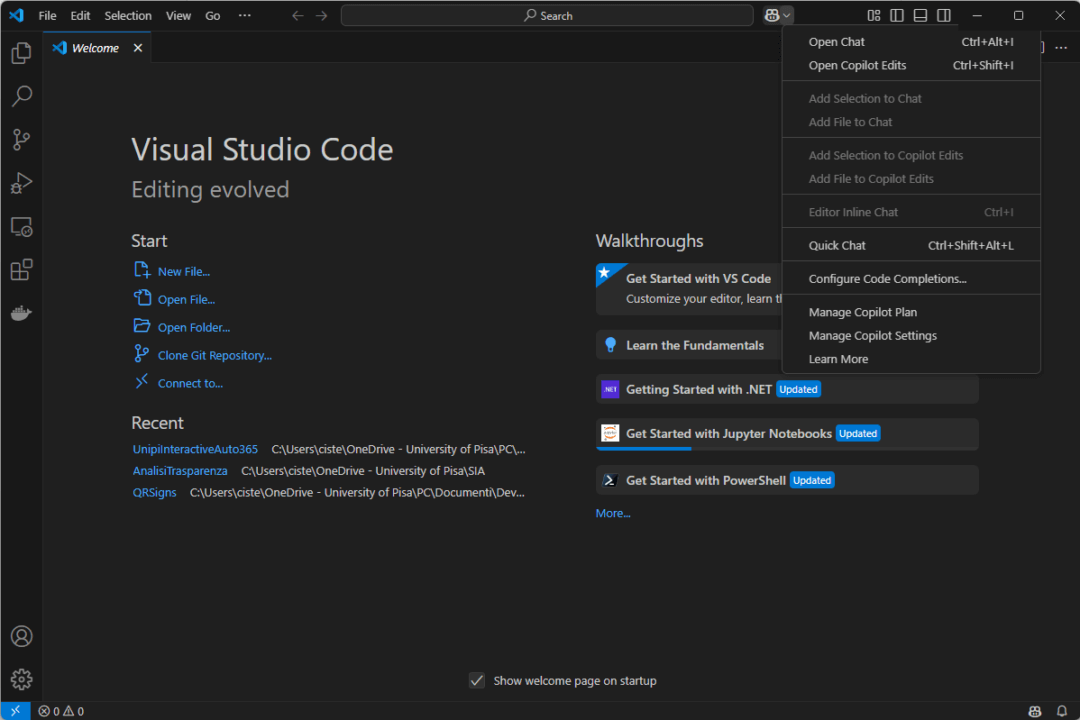Open the Extensions view icon
Screen dimensions: 1080x720
[x=21, y=269]
